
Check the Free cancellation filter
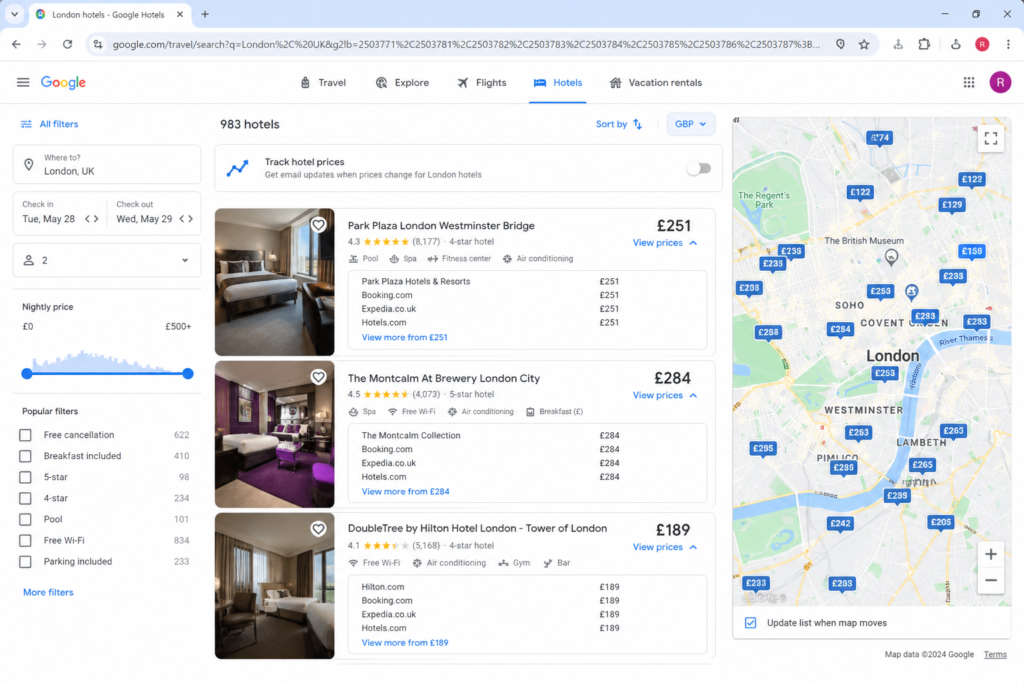pyautogui.click(x=25, y=435)
